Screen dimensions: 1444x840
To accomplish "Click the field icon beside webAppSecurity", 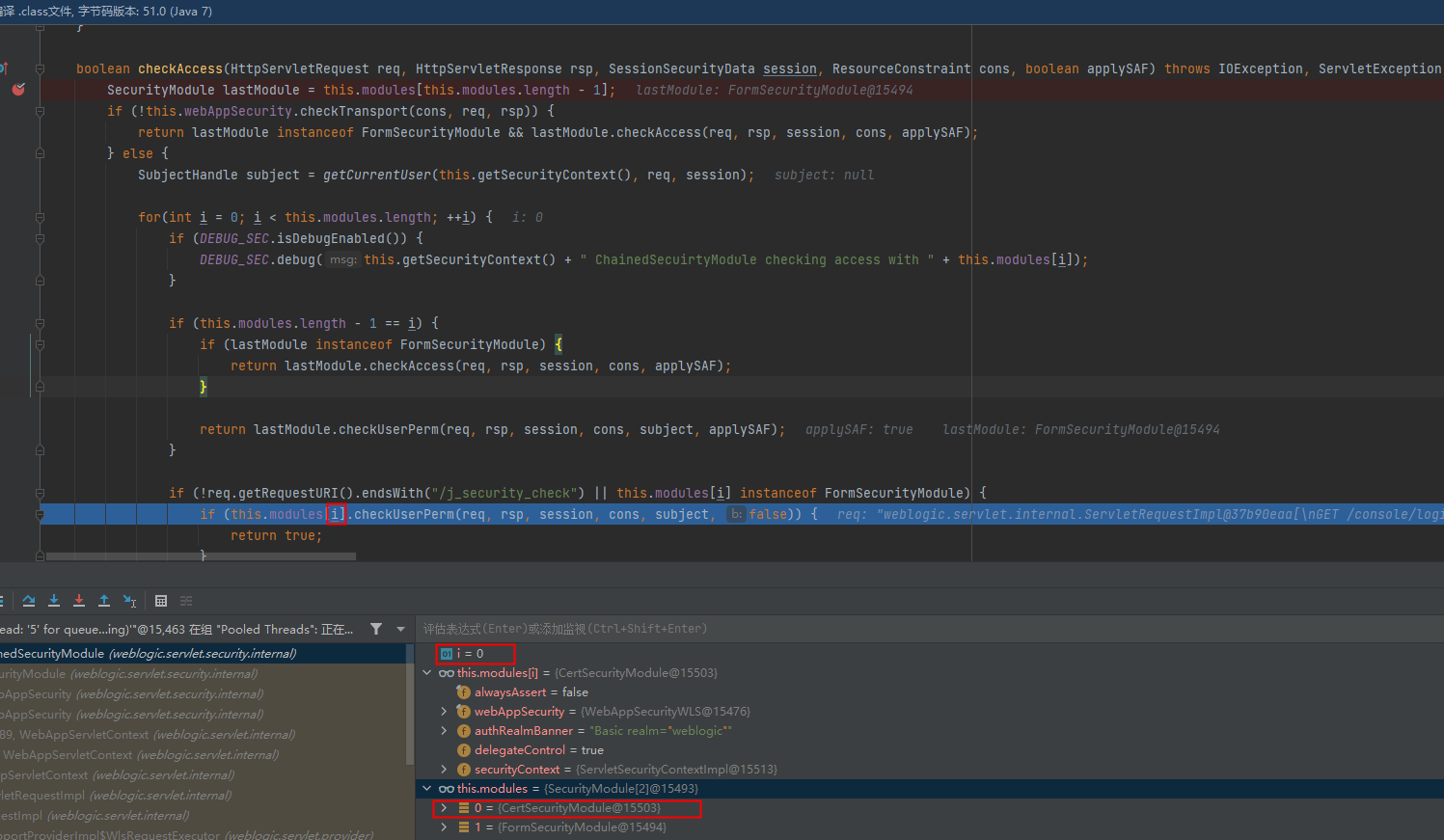I will (x=464, y=712).
